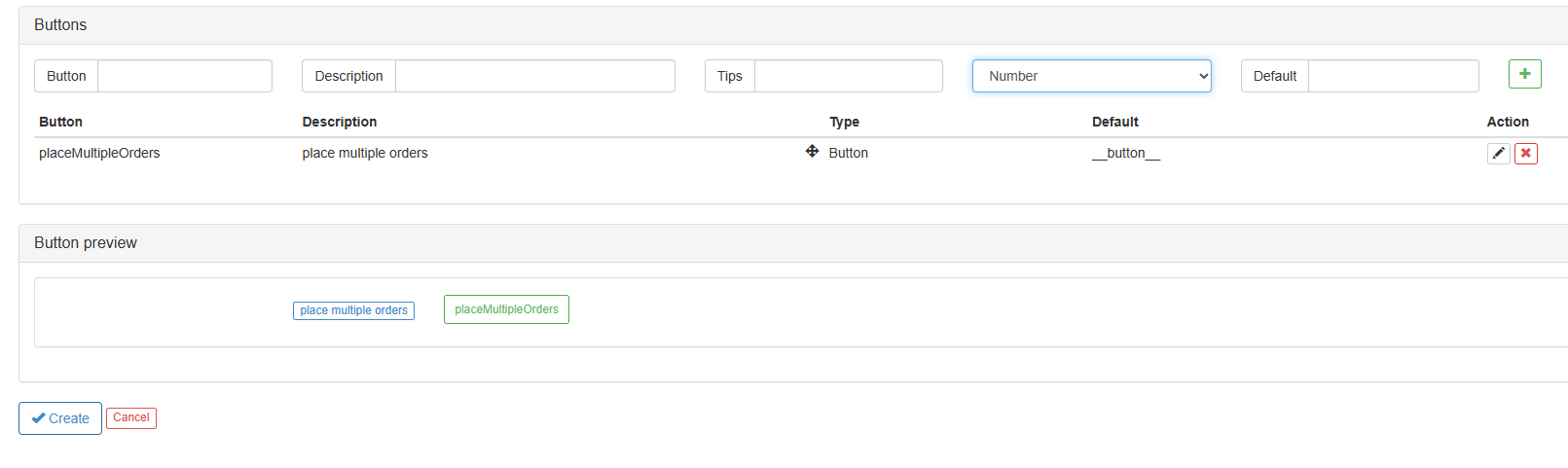
Task: Click the Type column header
Action: tap(844, 122)
